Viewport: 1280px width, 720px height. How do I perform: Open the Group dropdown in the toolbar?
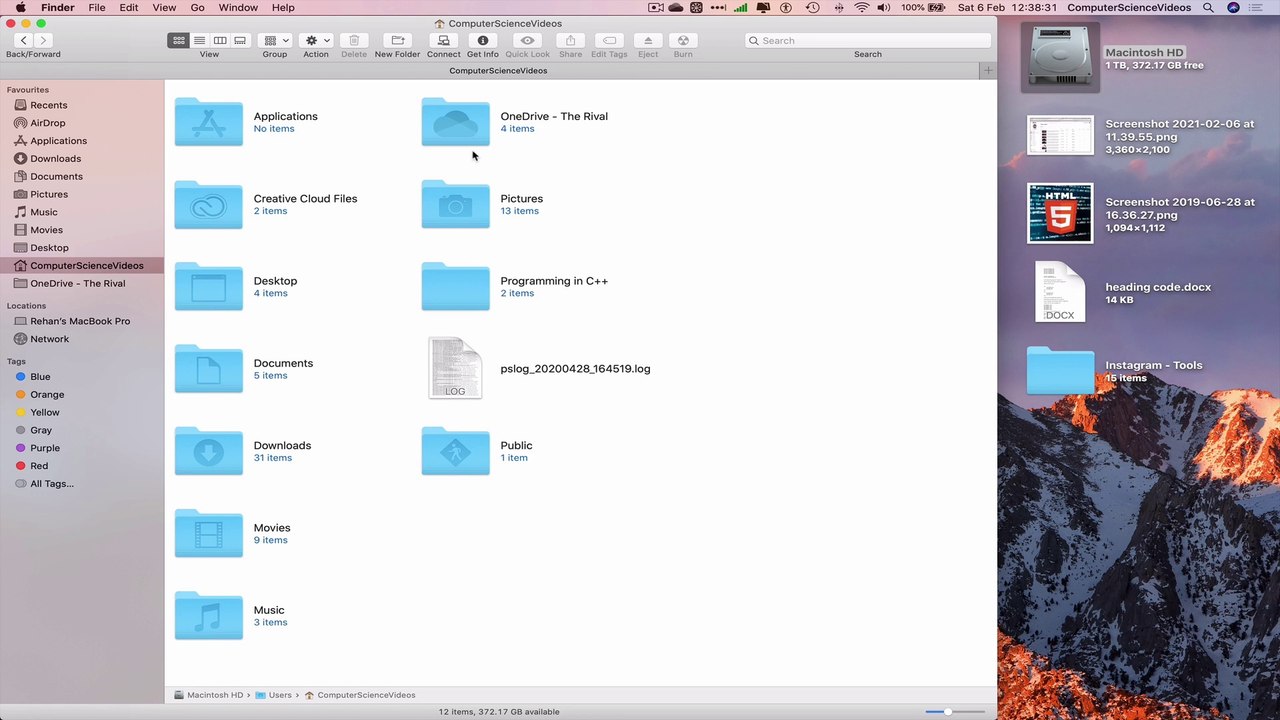click(x=275, y=40)
